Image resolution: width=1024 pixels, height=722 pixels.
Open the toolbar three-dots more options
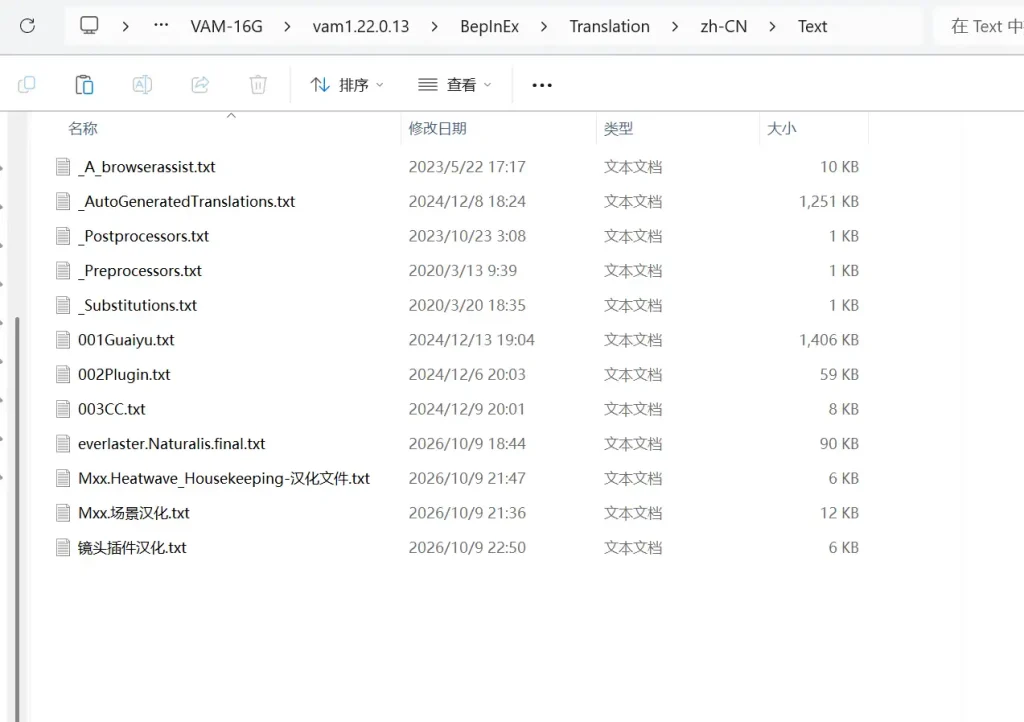[x=542, y=85]
